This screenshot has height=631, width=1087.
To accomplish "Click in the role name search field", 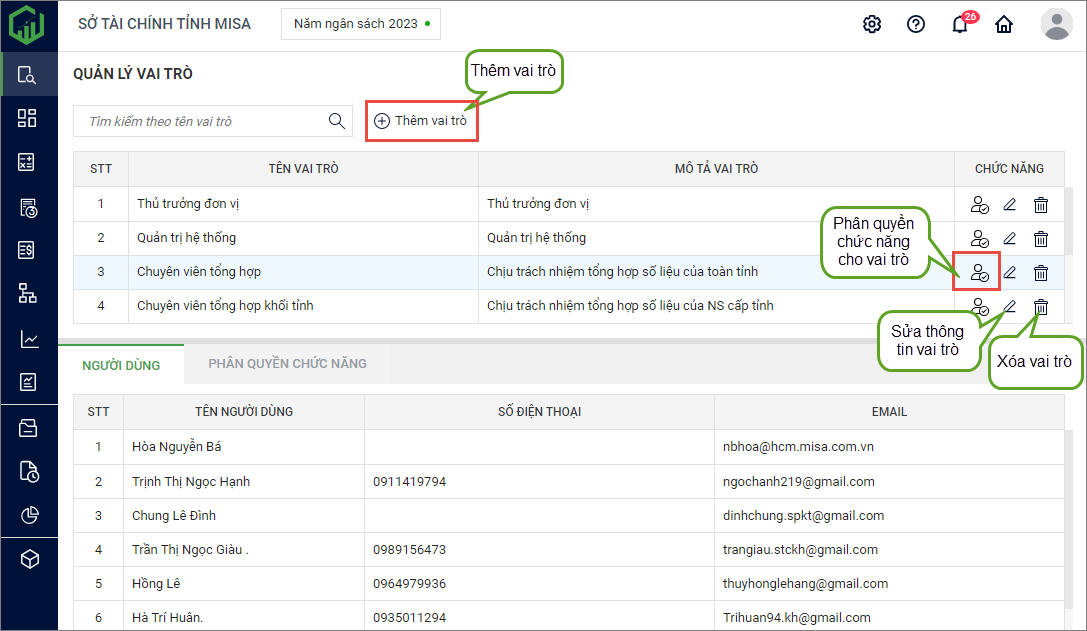I will (200, 121).
